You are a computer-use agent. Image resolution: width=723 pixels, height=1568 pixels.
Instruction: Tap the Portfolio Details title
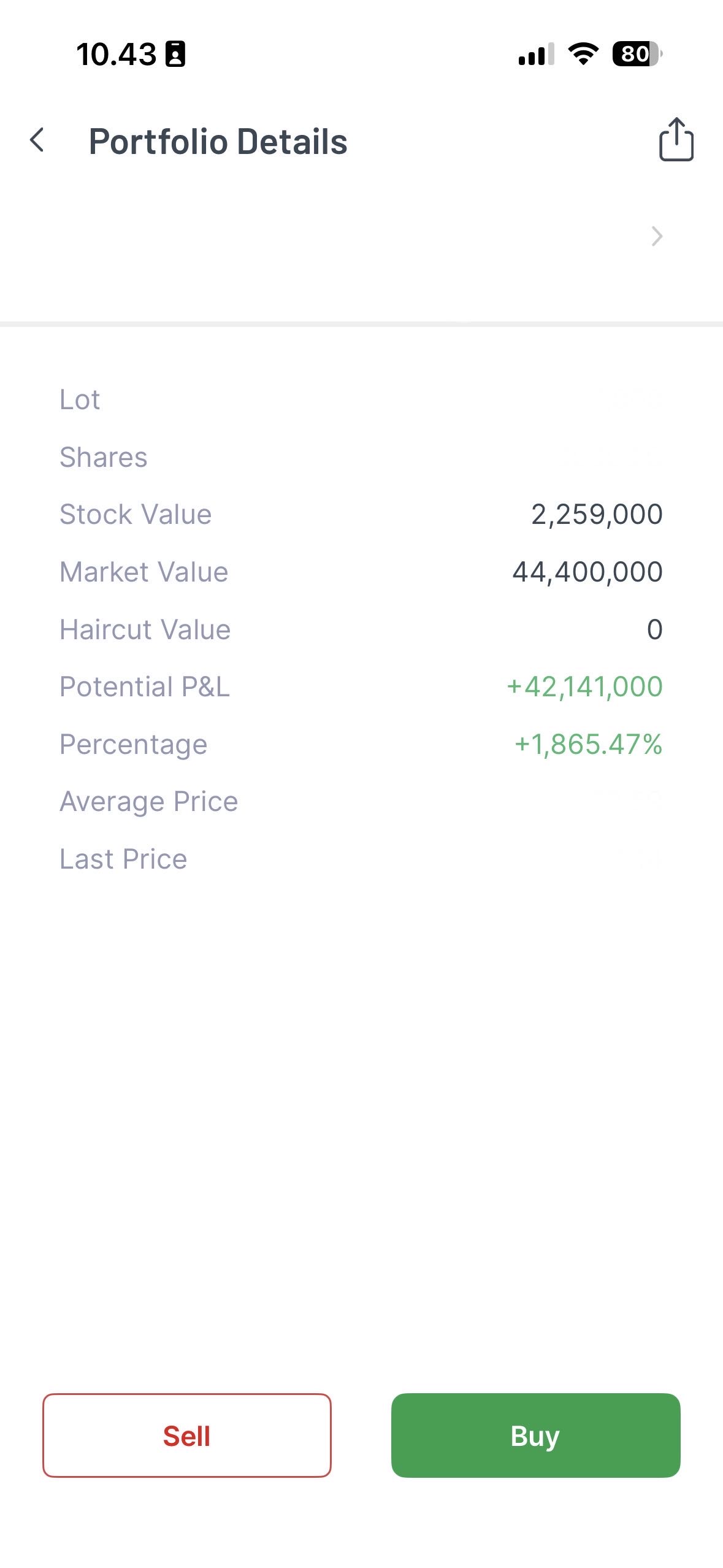click(218, 142)
